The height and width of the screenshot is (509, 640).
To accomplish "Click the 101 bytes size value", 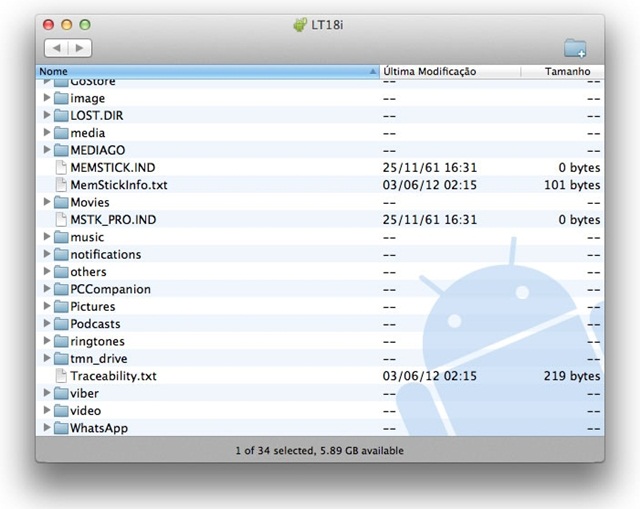I will (x=572, y=185).
